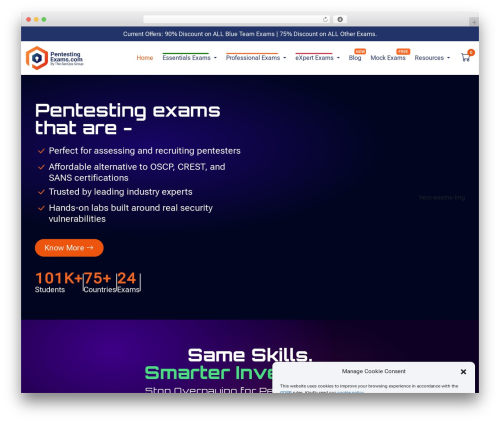Expand the Resources dropdown arrow

coord(448,58)
